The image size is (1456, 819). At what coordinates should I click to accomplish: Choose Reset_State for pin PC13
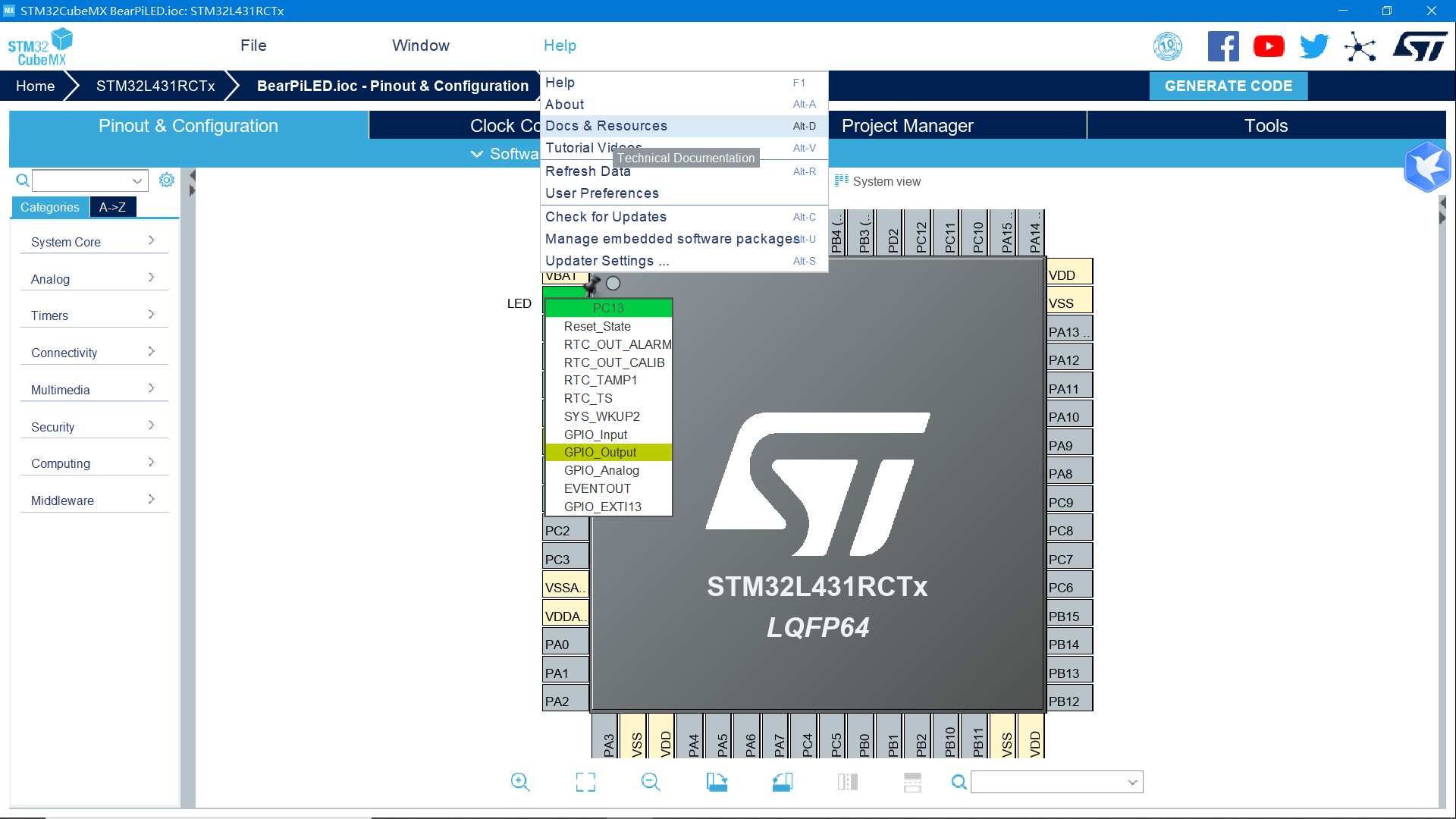coord(597,326)
